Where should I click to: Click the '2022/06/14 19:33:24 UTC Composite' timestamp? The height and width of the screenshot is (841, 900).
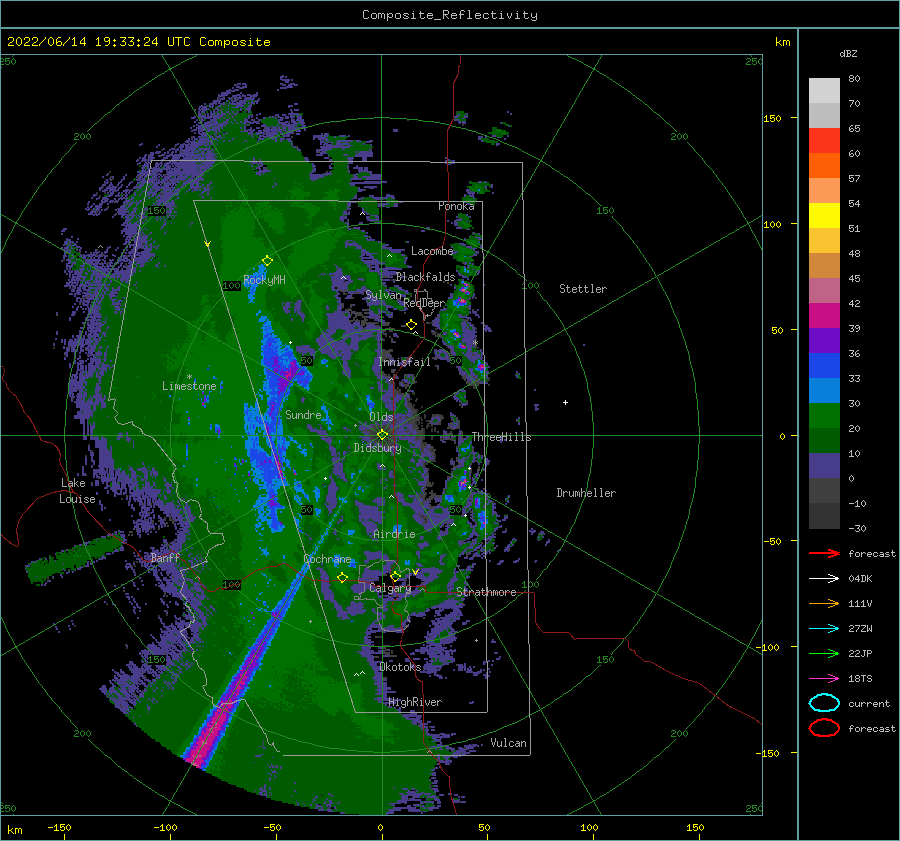click(x=138, y=42)
